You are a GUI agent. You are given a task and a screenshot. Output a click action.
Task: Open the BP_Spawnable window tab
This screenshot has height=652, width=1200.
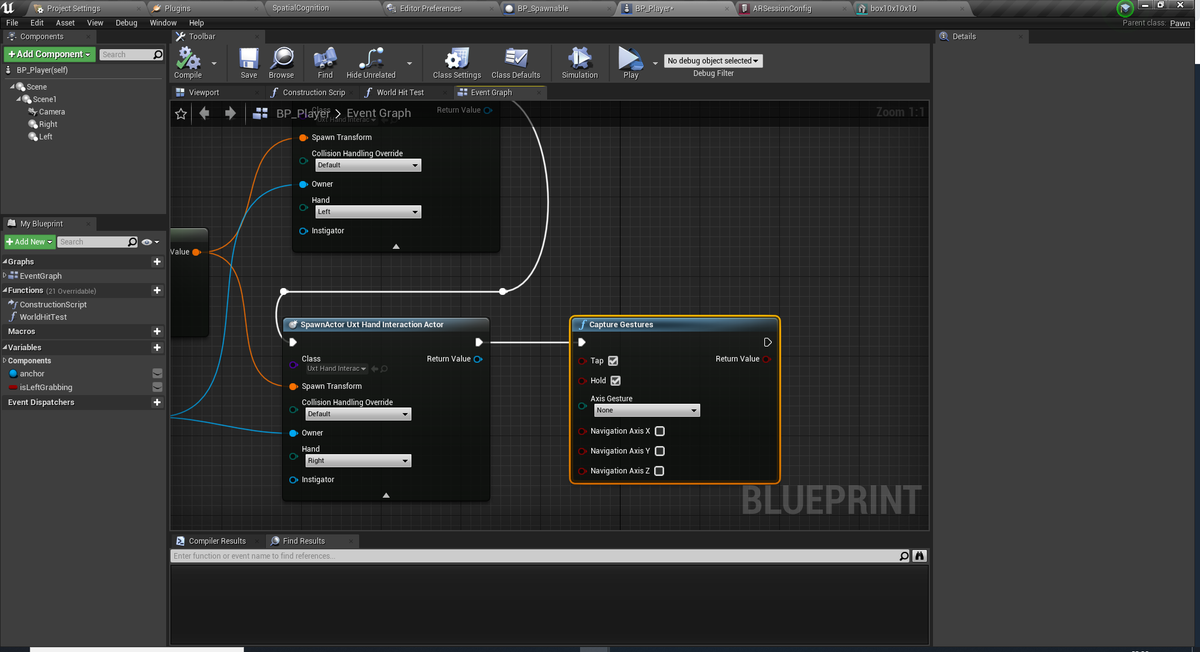pyautogui.click(x=543, y=8)
